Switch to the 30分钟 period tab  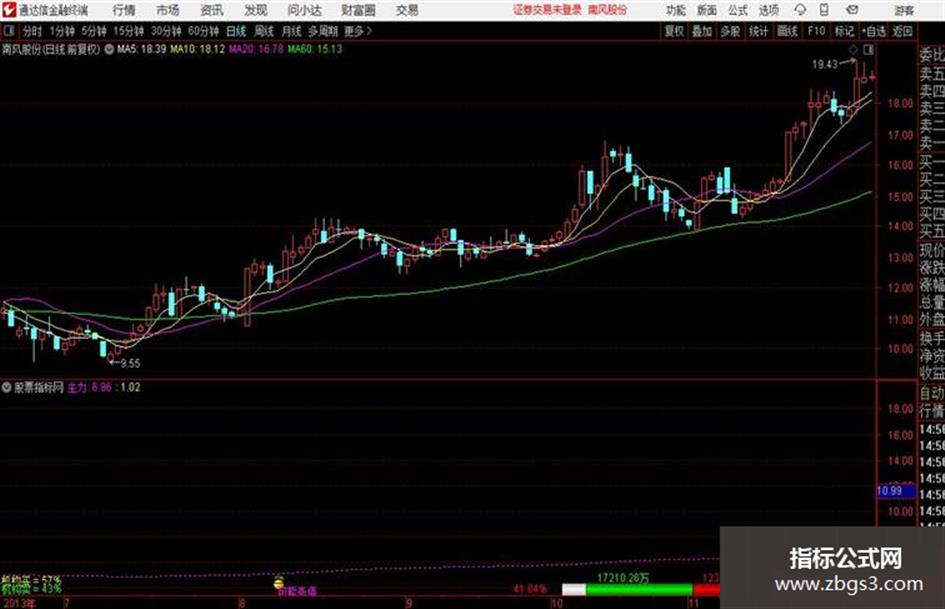(166, 31)
